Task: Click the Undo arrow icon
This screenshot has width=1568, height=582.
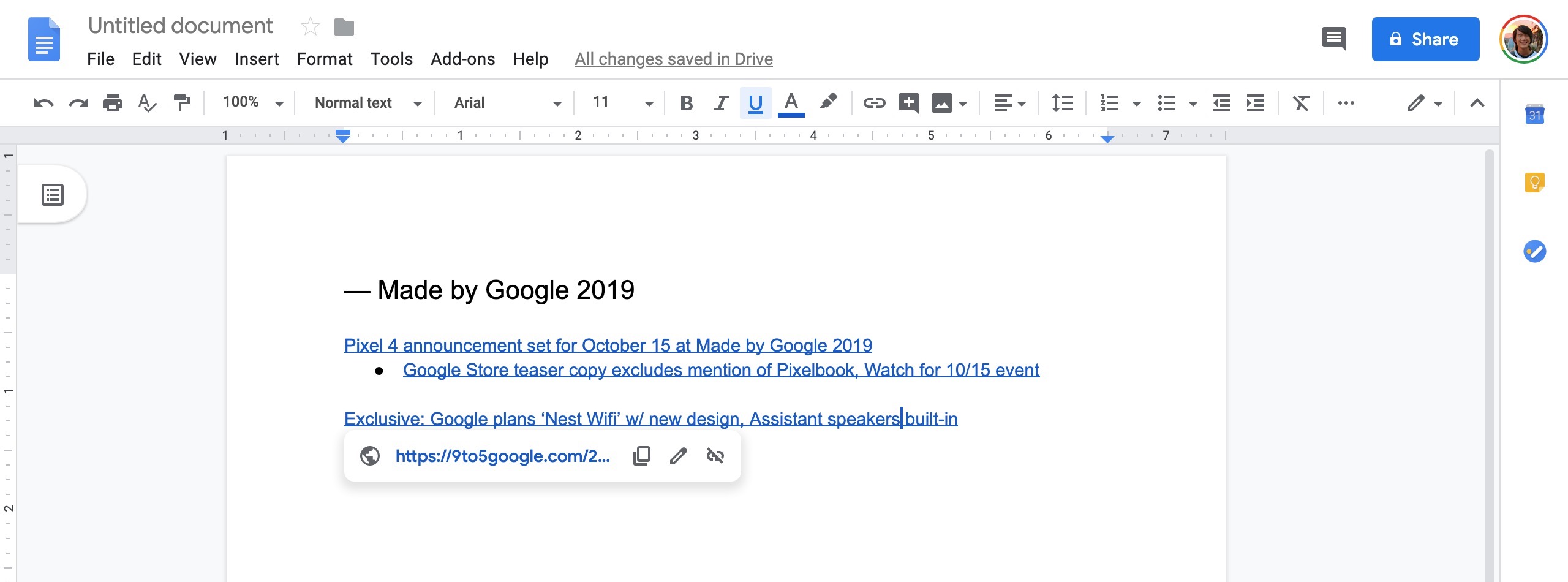Action: coord(43,103)
